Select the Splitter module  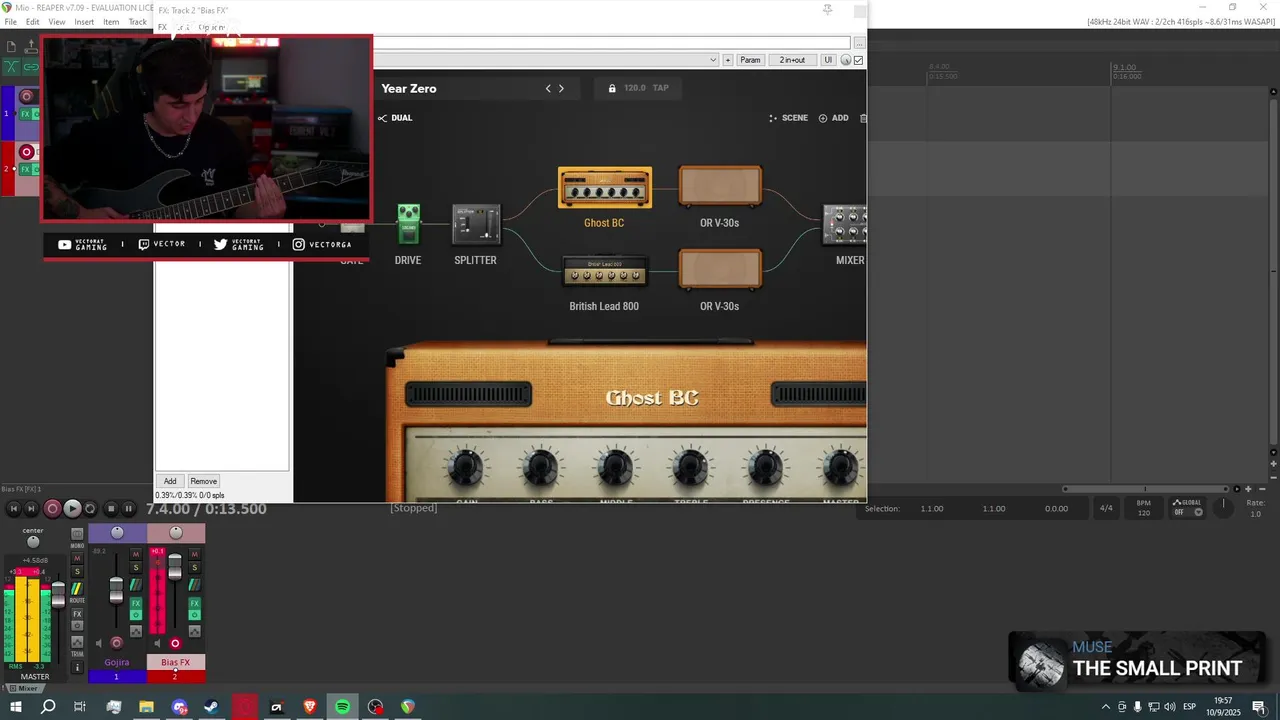[x=476, y=225]
